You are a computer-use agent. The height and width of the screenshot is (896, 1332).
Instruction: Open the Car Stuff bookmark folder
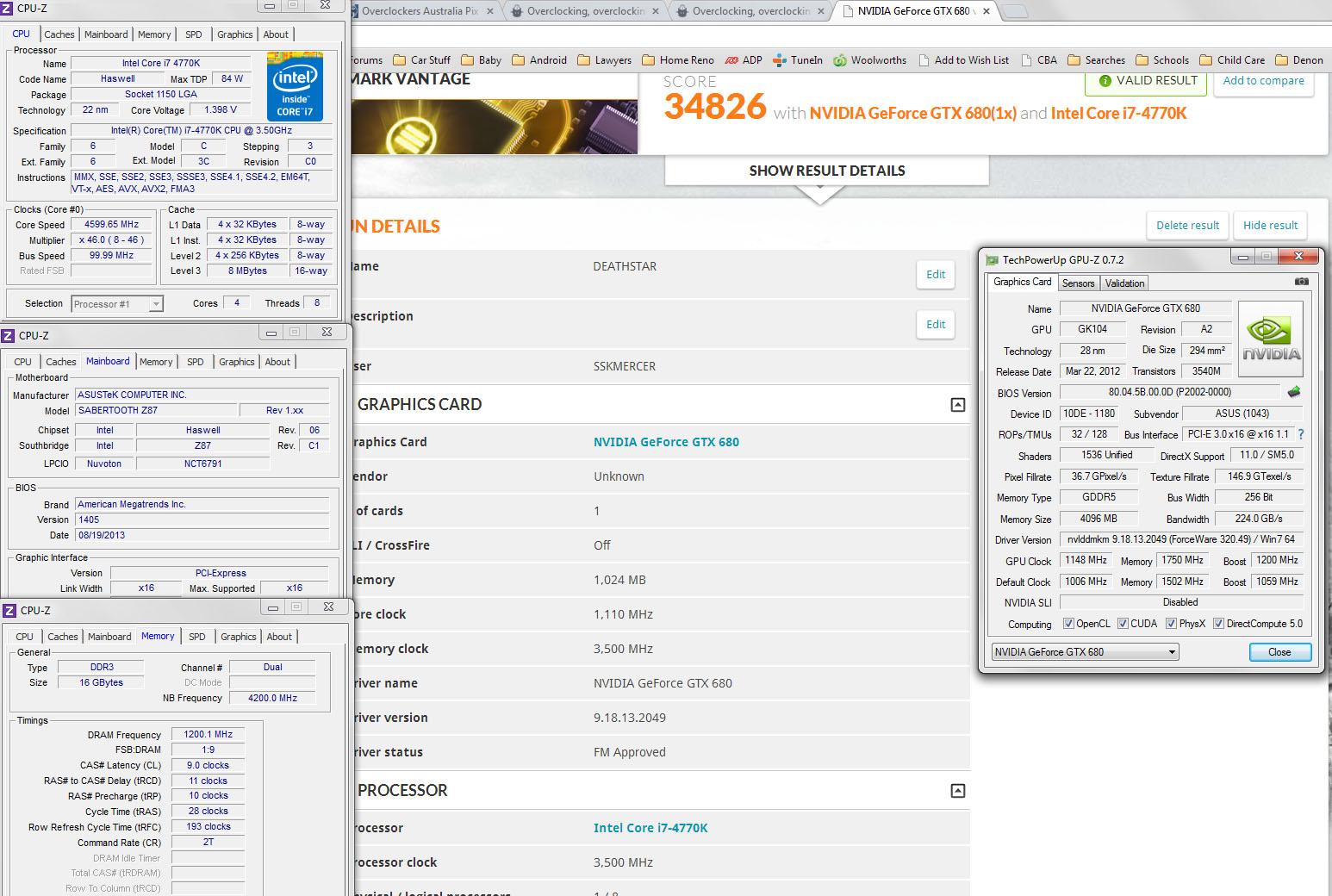click(421, 60)
